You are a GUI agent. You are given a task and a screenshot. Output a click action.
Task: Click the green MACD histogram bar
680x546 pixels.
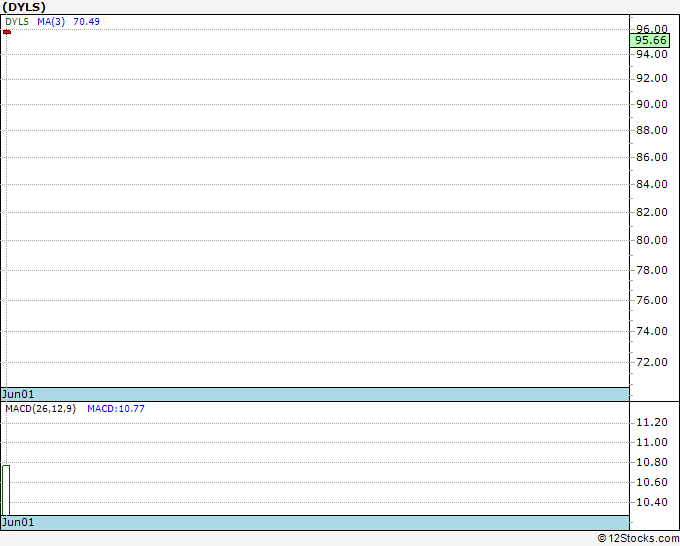pyautogui.click(x=6, y=490)
